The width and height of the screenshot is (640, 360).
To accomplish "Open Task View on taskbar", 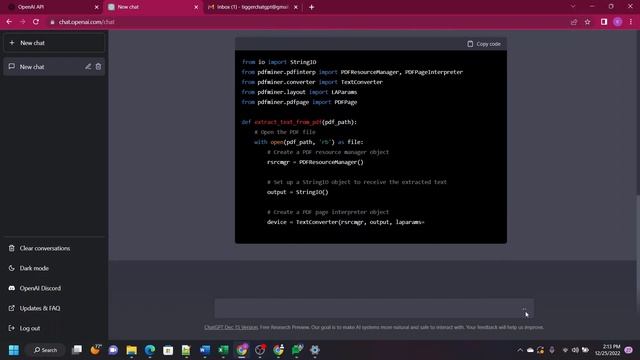I will (x=77, y=350).
